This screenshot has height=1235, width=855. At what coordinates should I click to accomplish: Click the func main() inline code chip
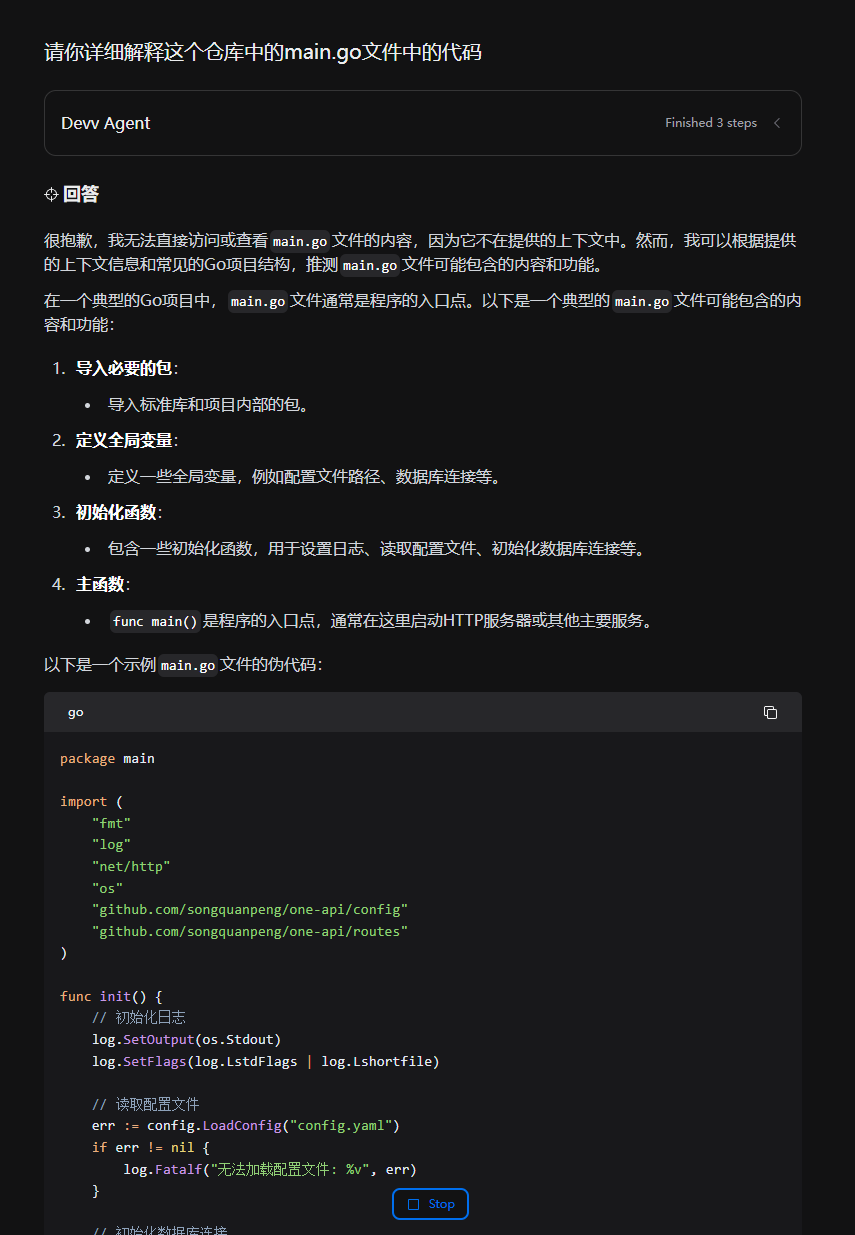(155, 621)
